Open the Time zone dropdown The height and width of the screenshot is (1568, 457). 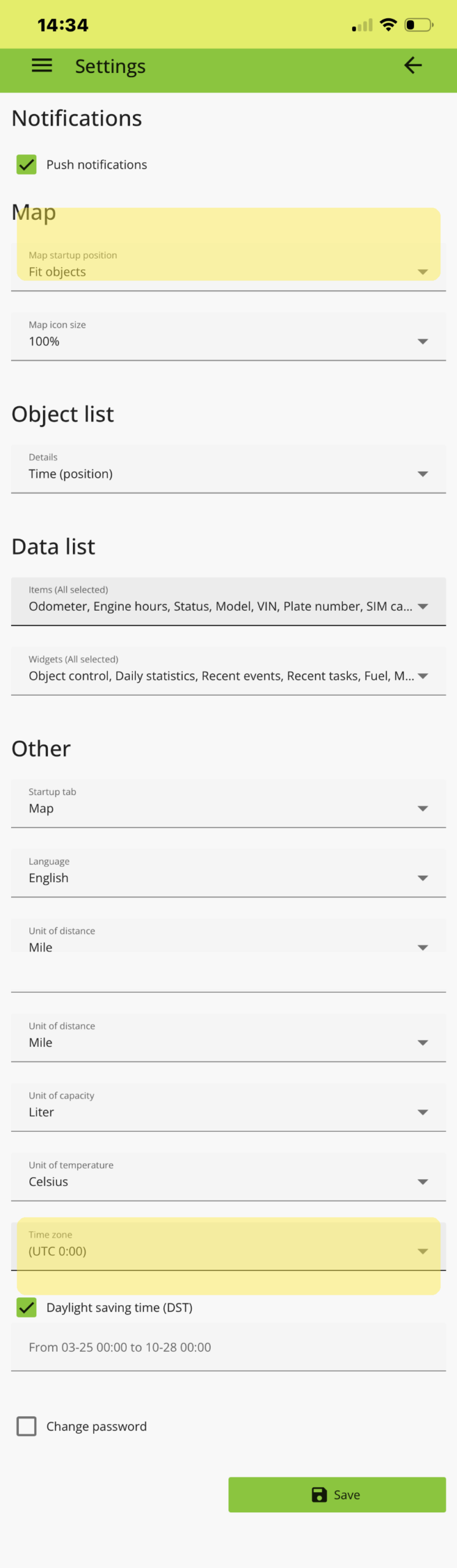pos(423,1251)
